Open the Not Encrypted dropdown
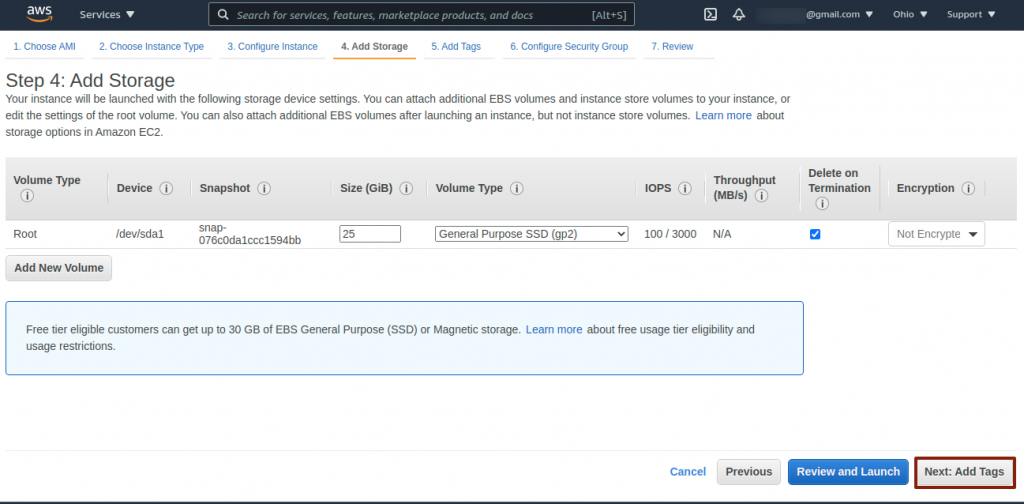1024x504 pixels. [936, 234]
